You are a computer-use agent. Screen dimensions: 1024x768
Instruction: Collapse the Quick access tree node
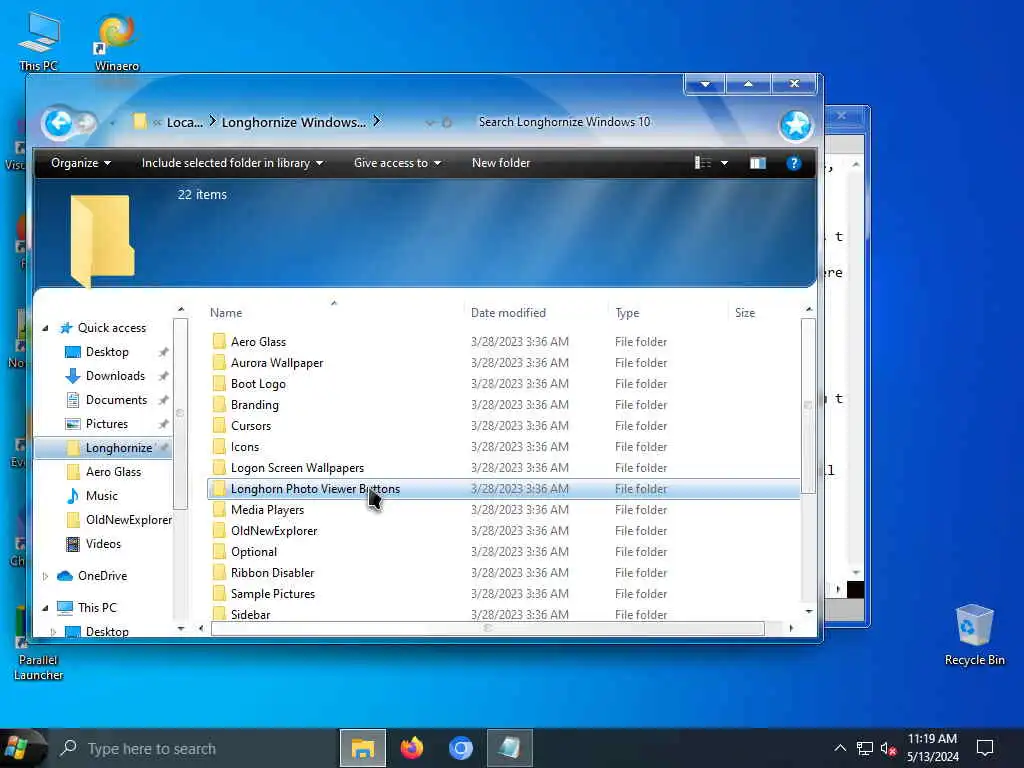[x=45, y=328]
